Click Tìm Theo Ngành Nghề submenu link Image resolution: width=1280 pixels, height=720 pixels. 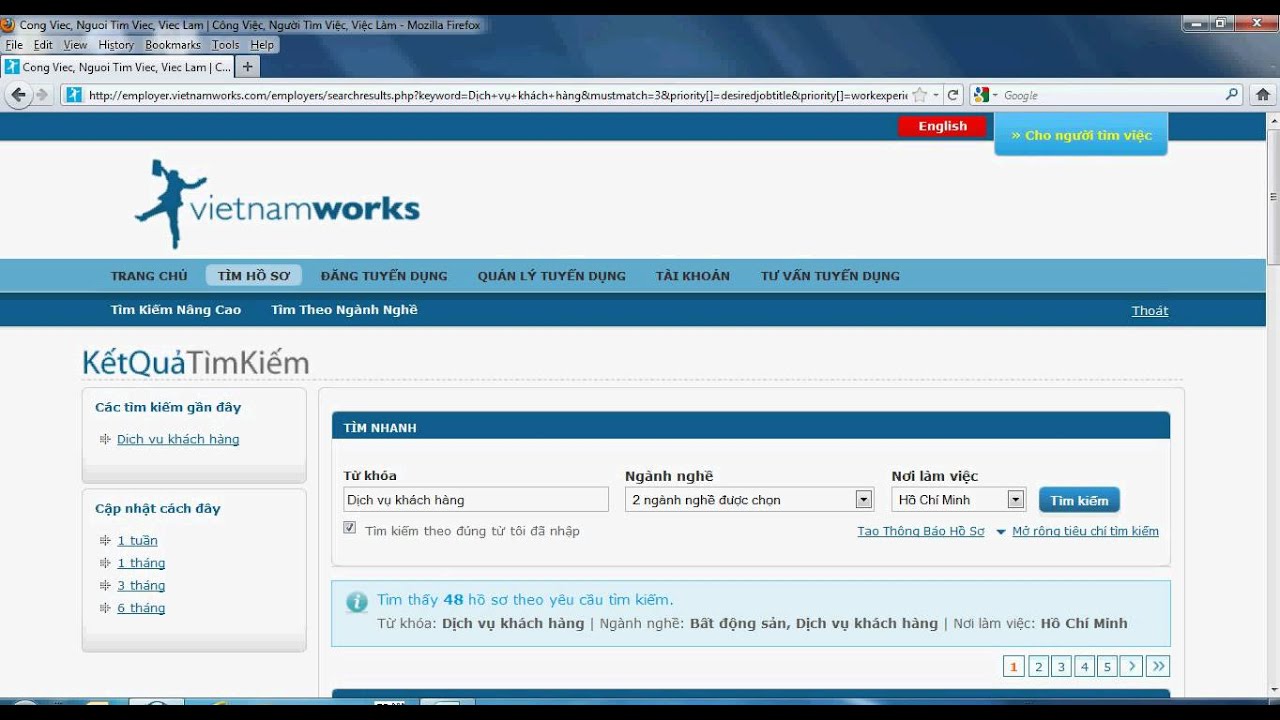[344, 310]
